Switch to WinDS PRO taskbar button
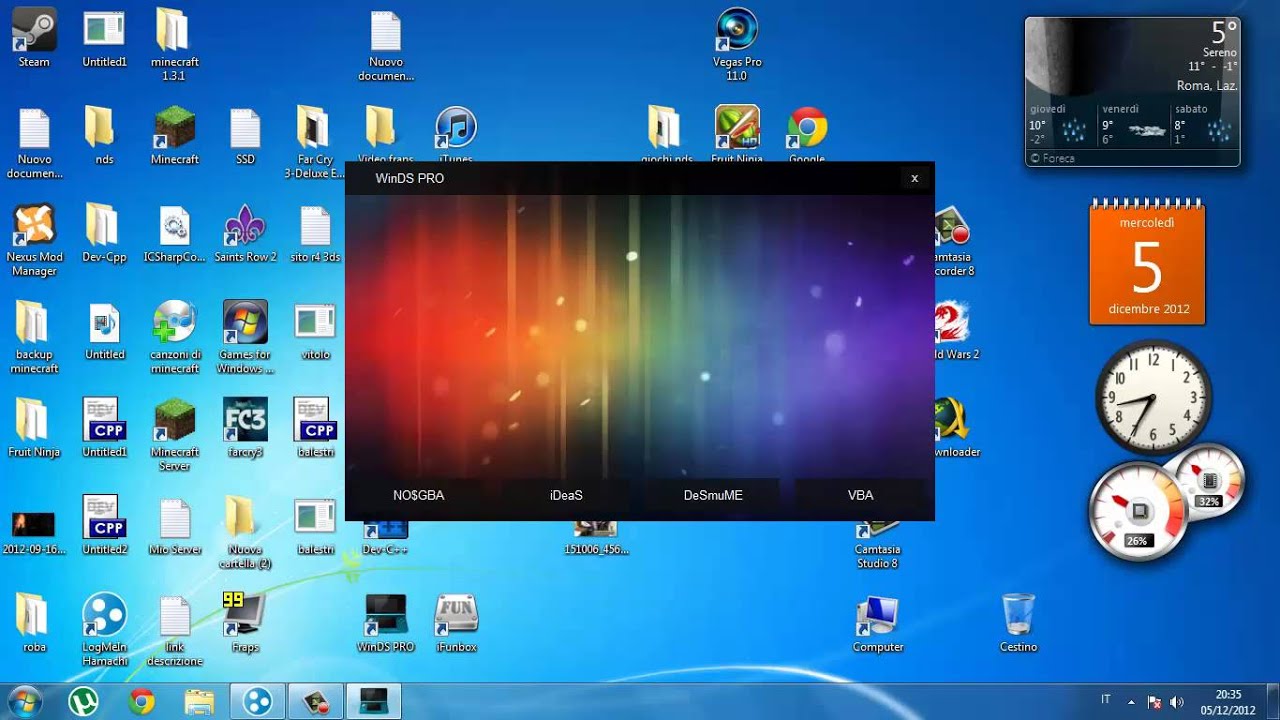The image size is (1280, 720). [373, 702]
